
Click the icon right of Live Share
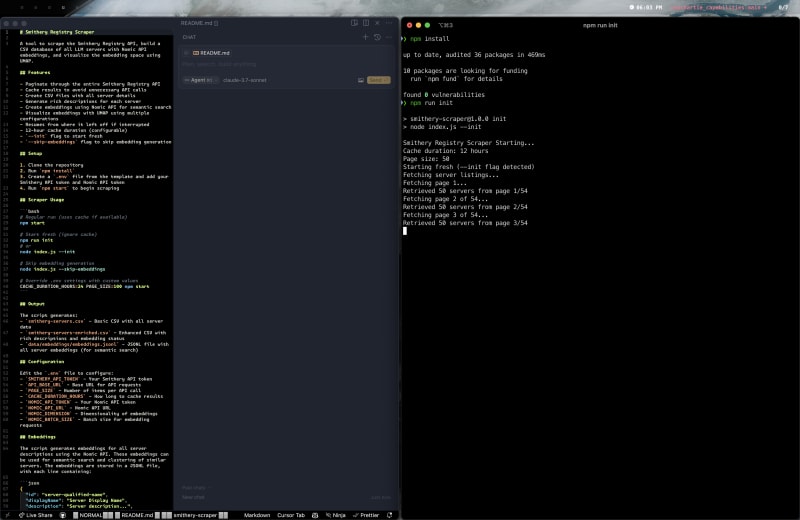[63, 515]
